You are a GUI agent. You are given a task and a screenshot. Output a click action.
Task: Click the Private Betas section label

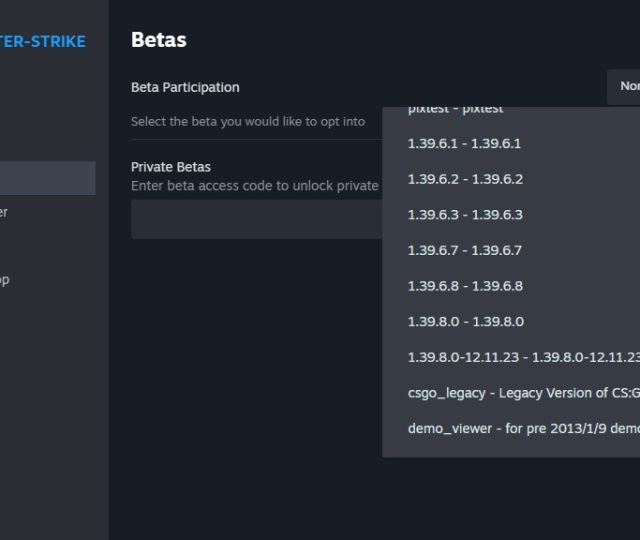(x=171, y=166)
